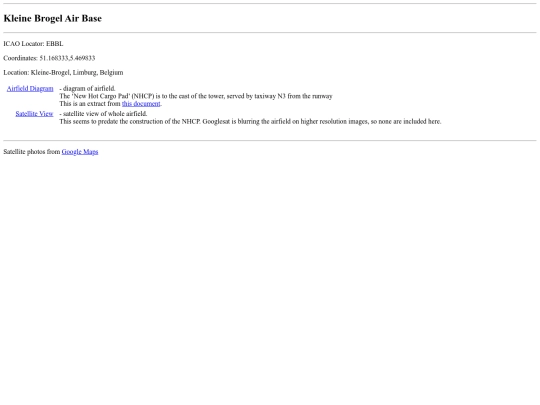Click the 'Satellite photos from' text
The width and height of the screenshot is (540, 405).
(32, 152)
